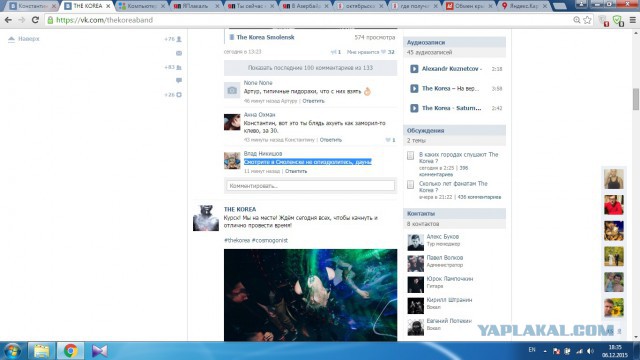Viewport: 640px width, 360px height.
Task: Reply to Анна Охман's comment via Ответить
Action: click(331, 140)
